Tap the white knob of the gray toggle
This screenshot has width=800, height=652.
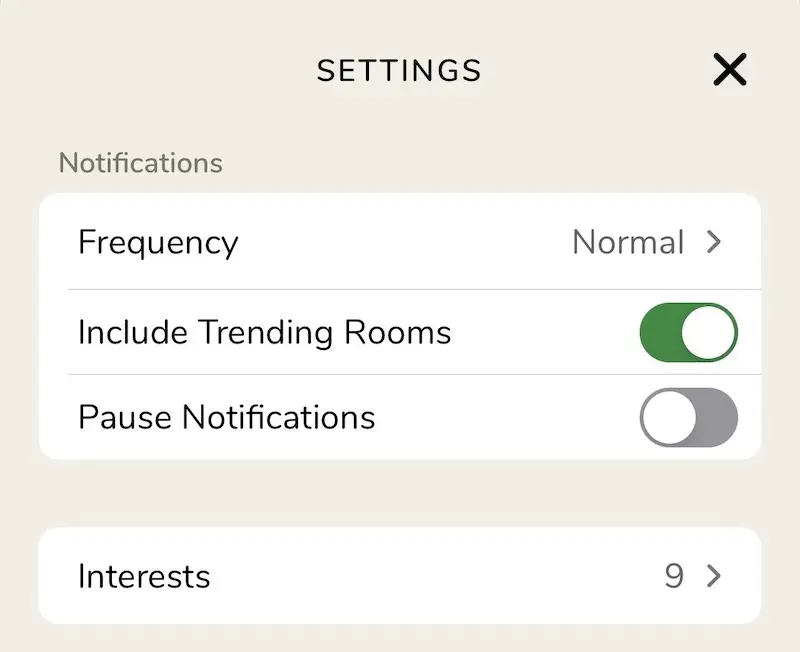tap(668, 417)
